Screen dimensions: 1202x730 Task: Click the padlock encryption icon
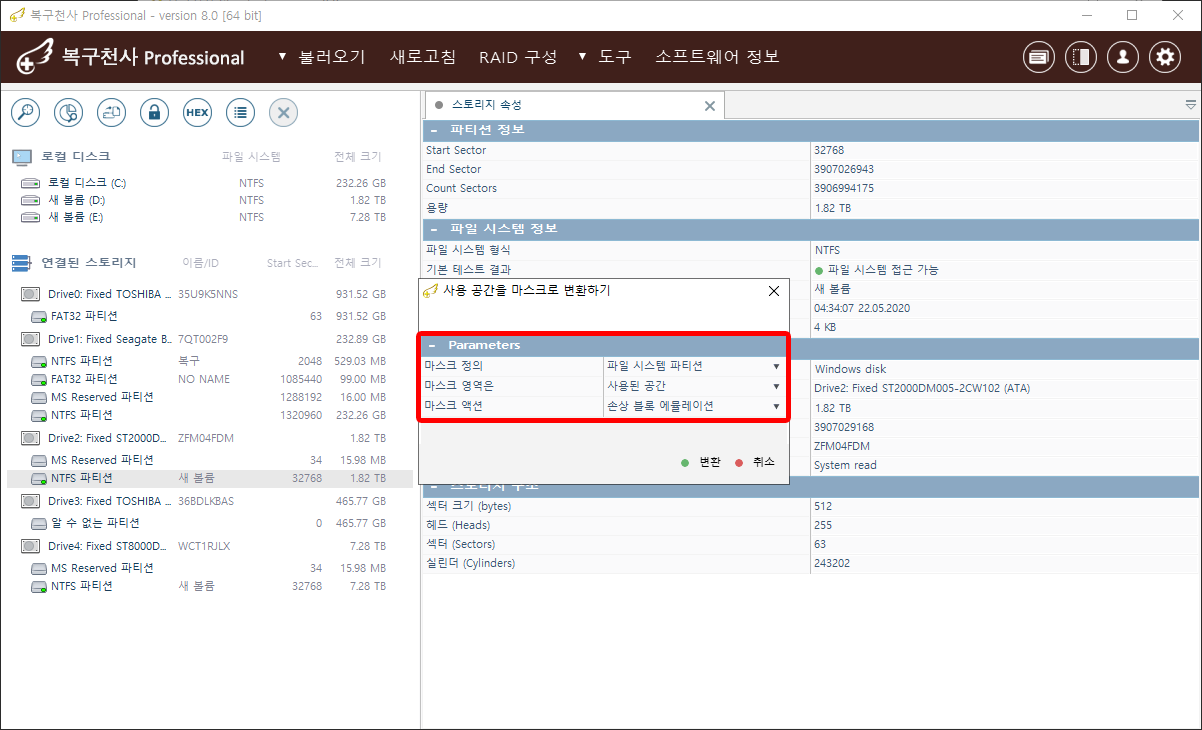[x=154, y=113]
